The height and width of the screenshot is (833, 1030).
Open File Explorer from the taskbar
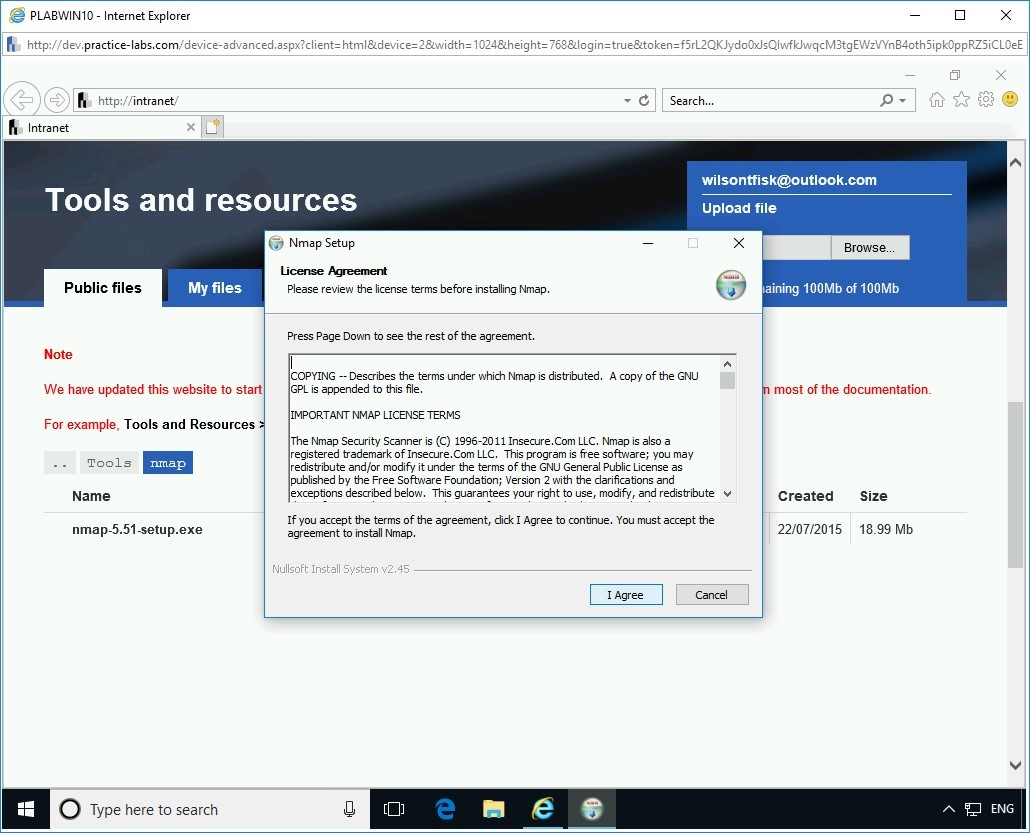tap(493, 809)
